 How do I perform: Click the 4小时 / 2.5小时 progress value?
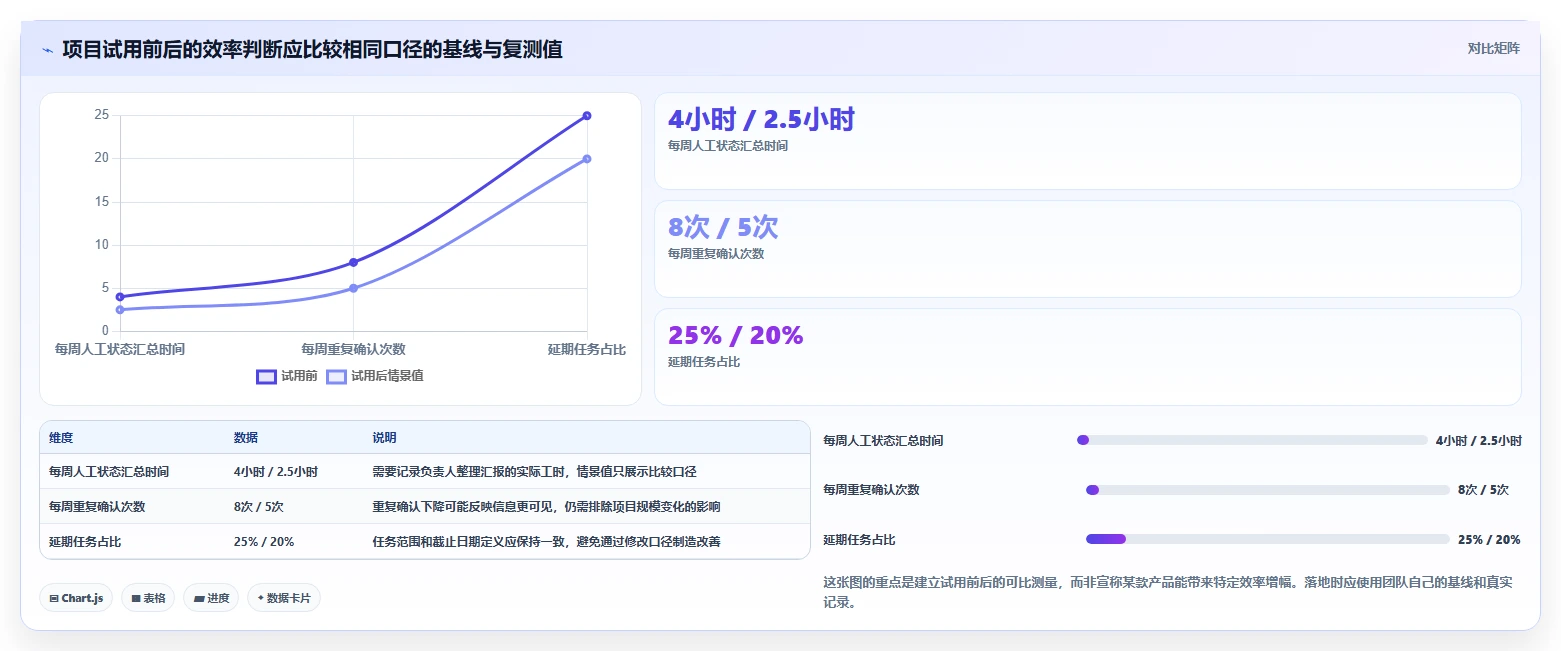pos(1479,441)
